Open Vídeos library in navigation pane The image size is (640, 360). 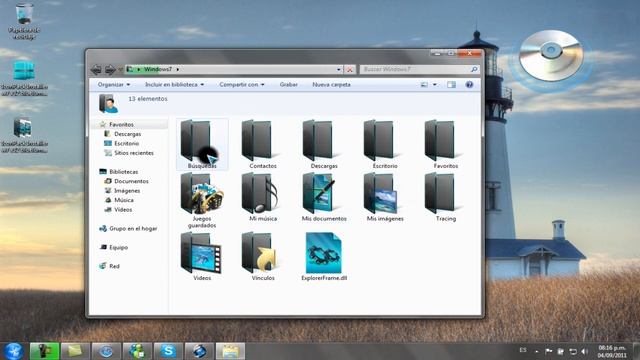tap(123, 209)
